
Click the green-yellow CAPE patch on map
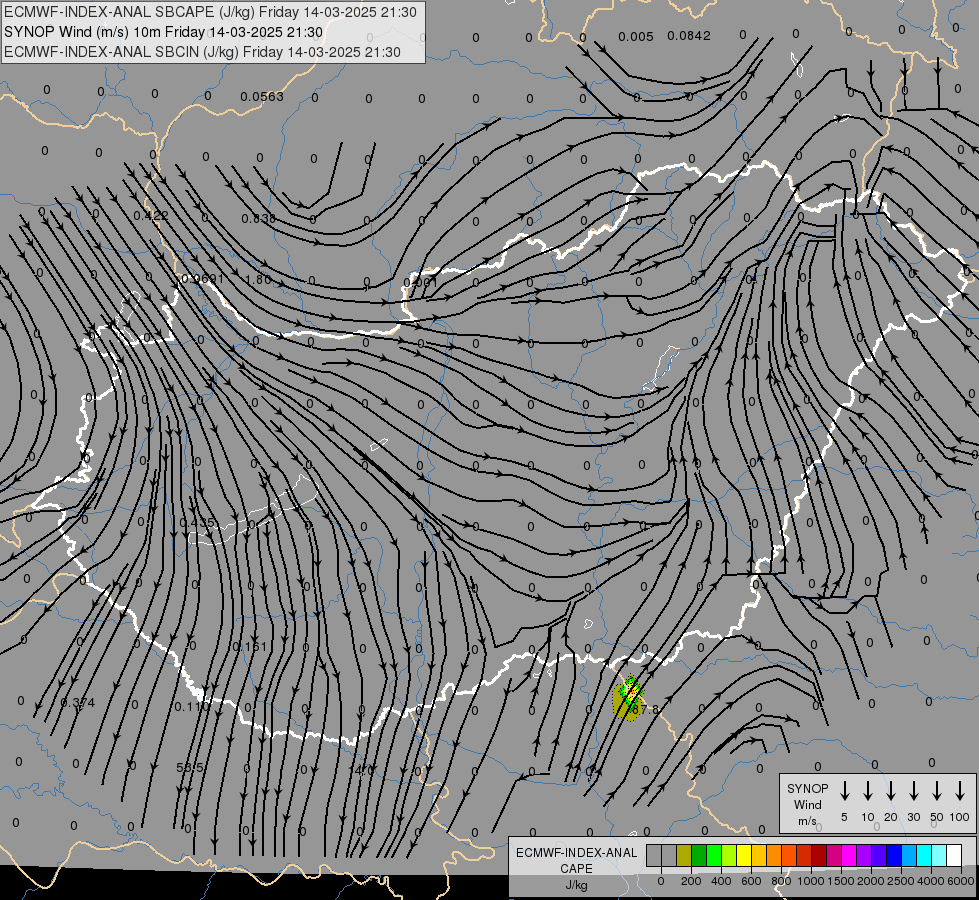[x=628, y=698]
